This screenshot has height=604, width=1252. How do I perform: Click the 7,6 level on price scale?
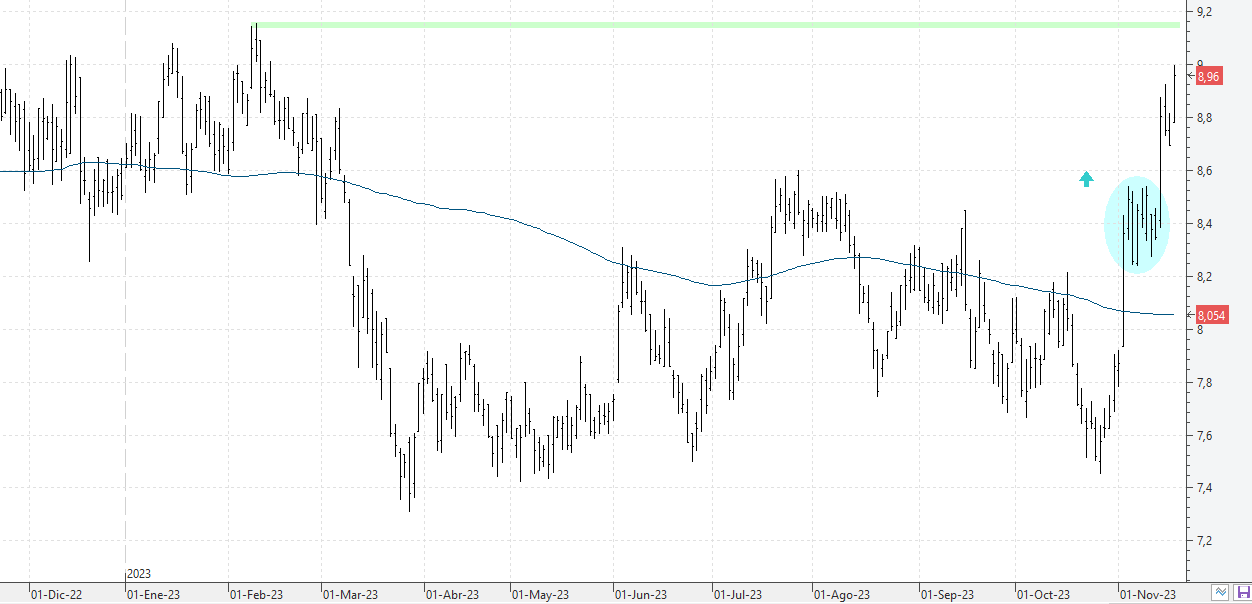[x=1204, y=435]
